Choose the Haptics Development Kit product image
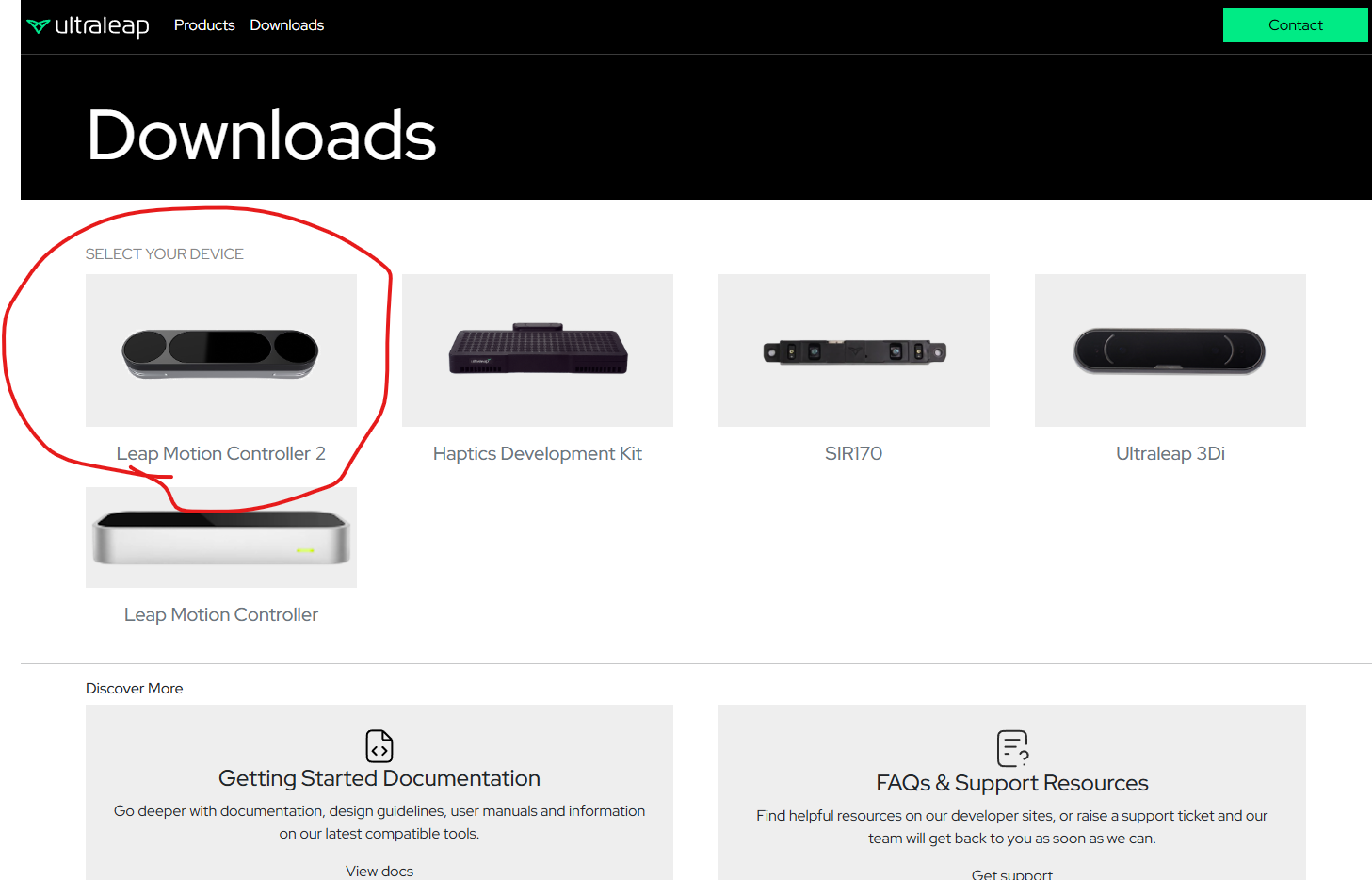 [538, 350]
